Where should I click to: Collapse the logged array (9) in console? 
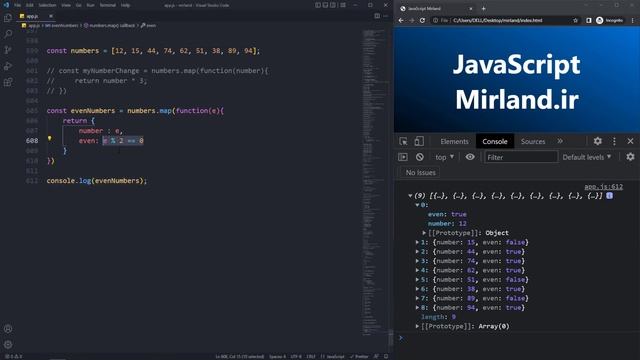pos(410,196)
